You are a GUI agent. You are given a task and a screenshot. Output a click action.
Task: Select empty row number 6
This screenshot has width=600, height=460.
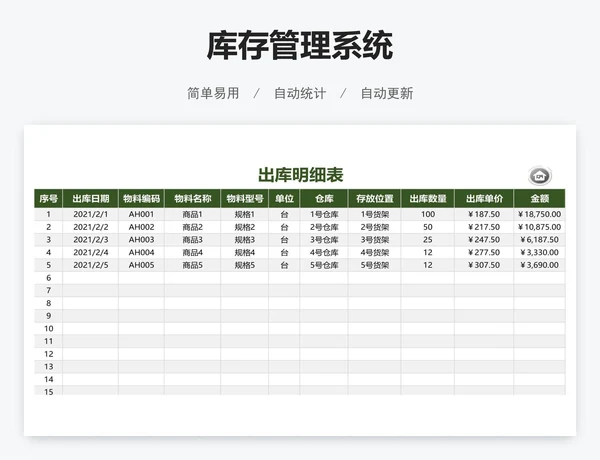coord(48,278)
